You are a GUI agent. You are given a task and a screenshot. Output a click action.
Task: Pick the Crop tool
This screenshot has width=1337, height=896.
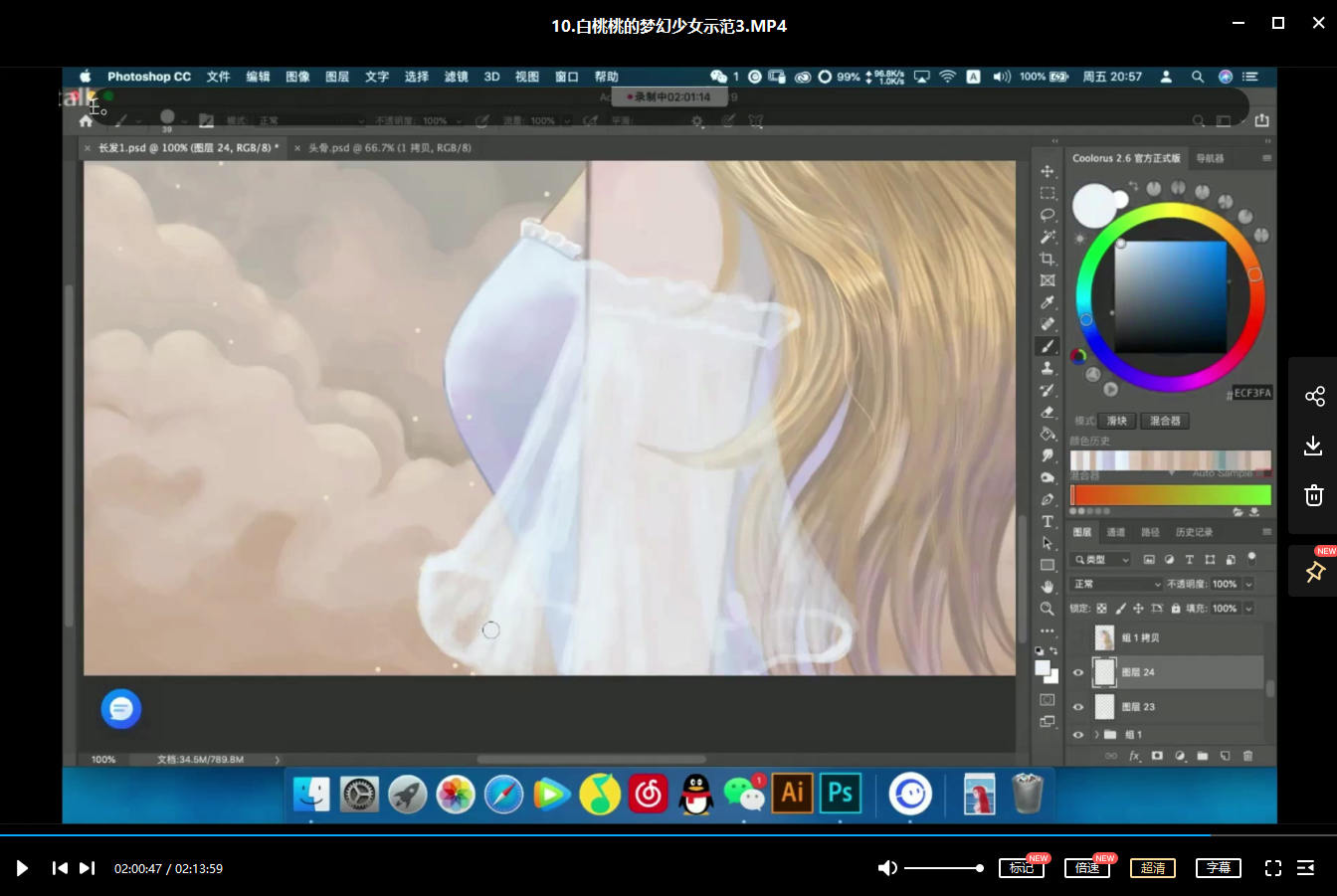(1048, 259)
